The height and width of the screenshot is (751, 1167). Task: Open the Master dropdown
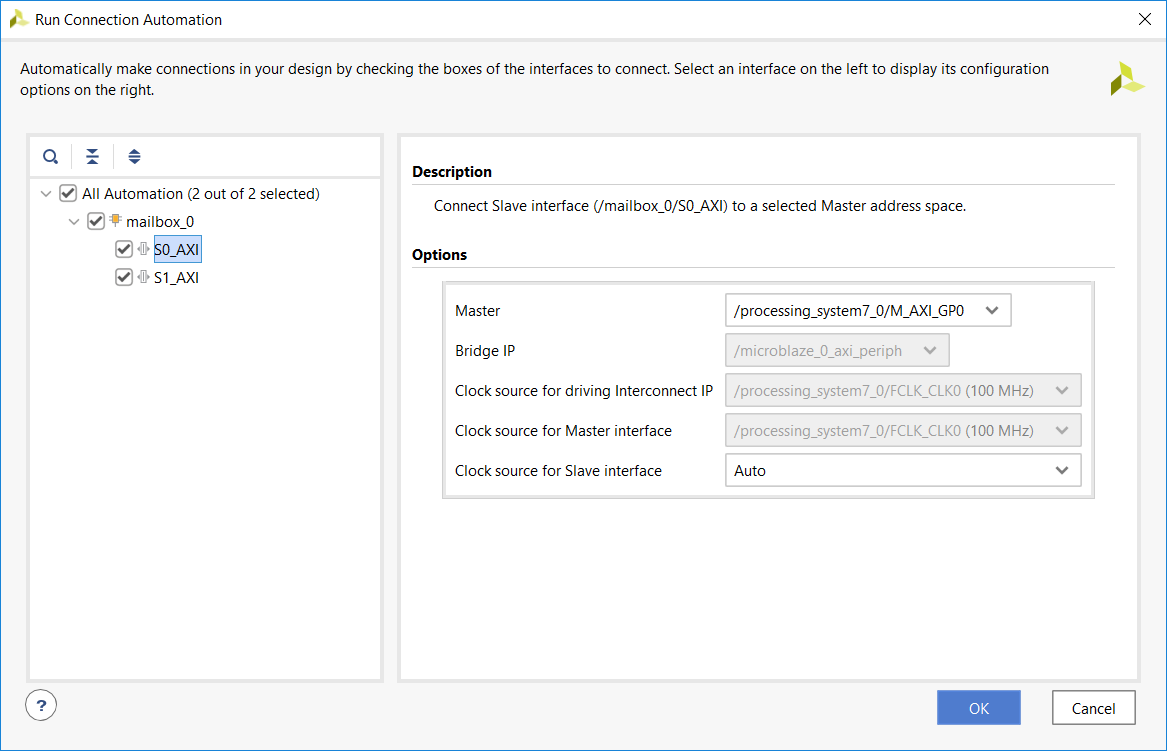[868, 310]
